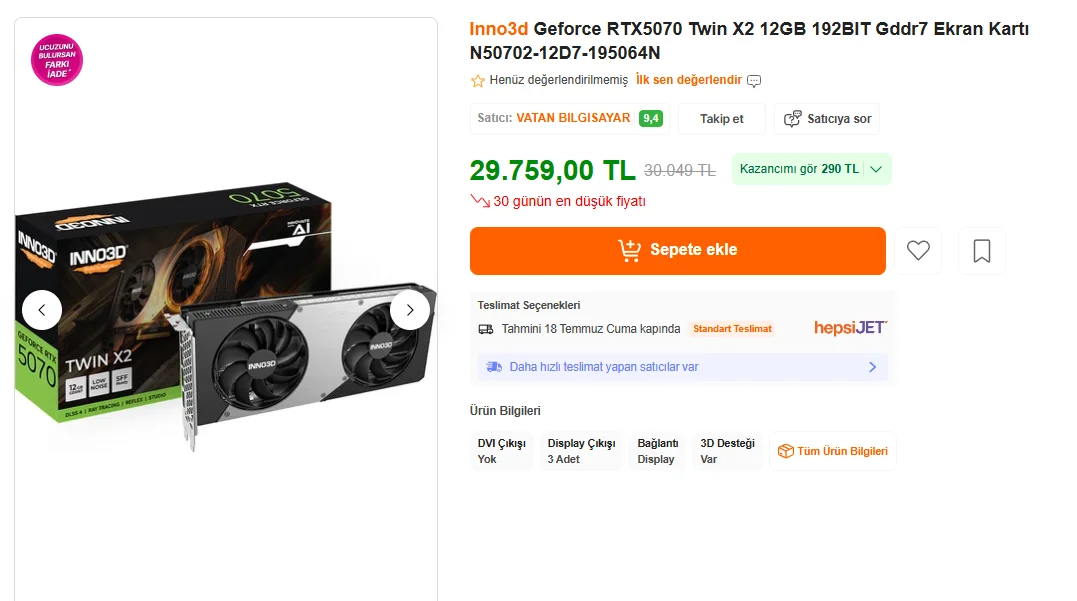Follow seller with Takip et button

pos(721,118)
